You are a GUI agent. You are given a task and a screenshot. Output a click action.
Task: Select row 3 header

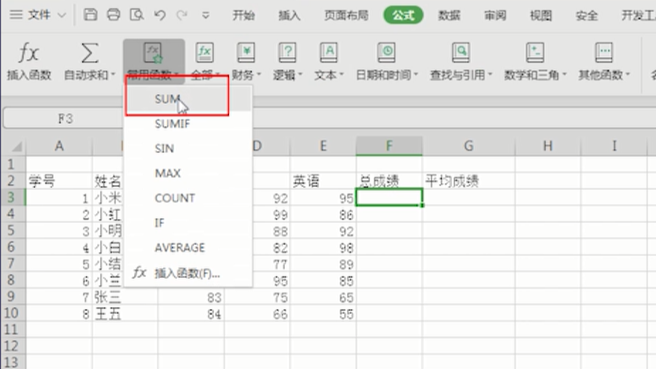(13, 197)
